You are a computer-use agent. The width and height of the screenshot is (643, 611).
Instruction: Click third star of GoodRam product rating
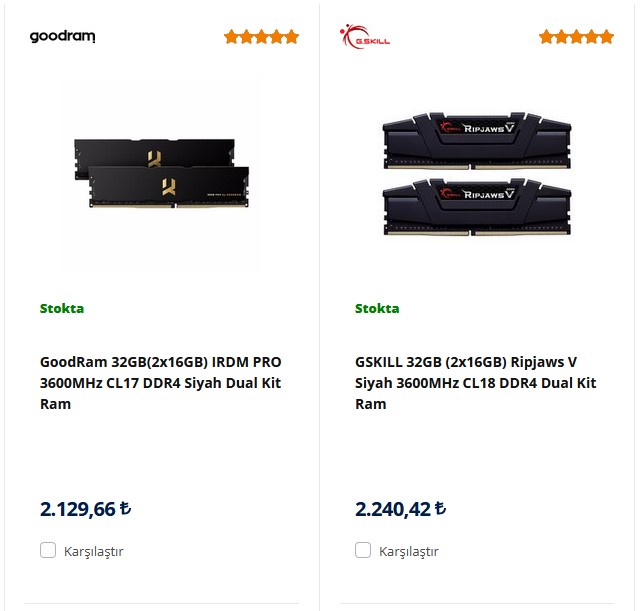tap(262, 37)
